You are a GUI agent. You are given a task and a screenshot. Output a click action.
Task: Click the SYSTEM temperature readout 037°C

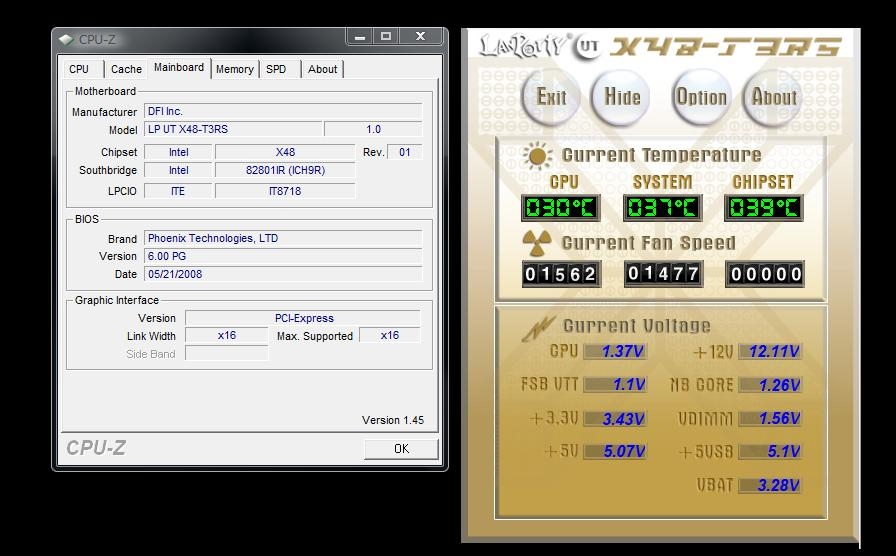click(x=662, y=208)
